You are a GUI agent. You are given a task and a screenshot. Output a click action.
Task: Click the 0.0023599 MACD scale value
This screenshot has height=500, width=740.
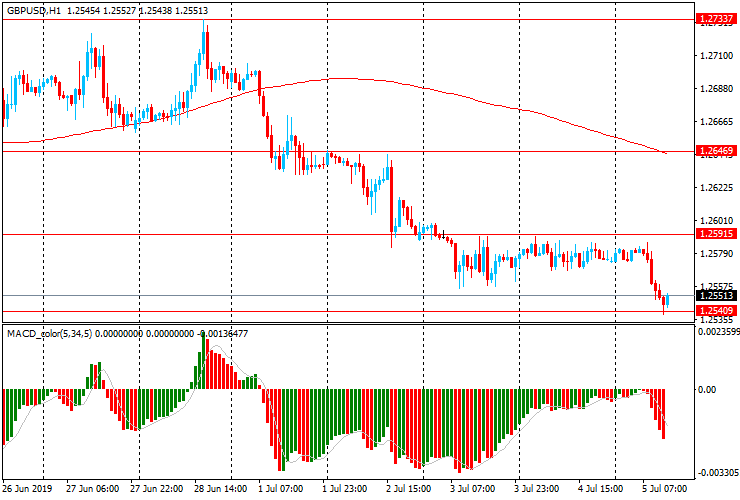click(718, 332)
